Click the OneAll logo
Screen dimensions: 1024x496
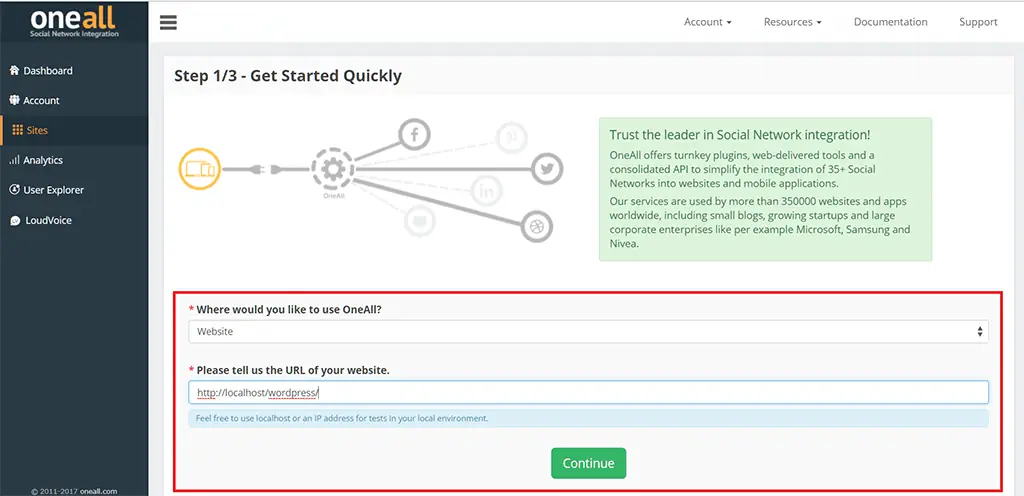(x=74, y=22)
